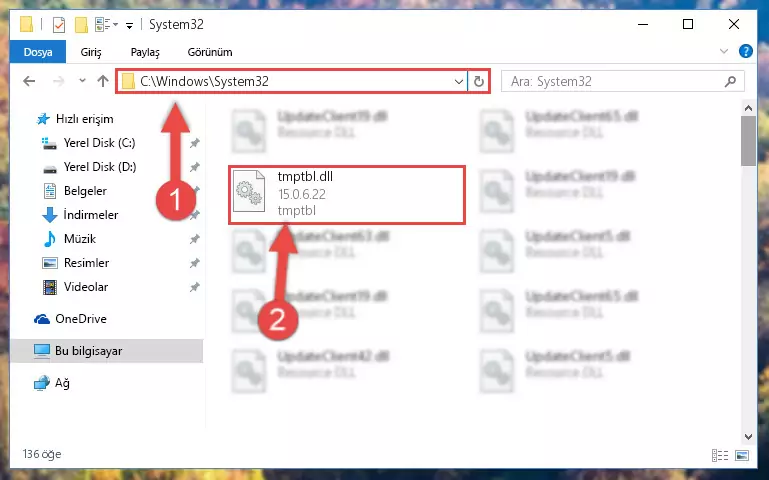Expand the ribbon with chevron

pyautogui.click(x=723, y=51)
